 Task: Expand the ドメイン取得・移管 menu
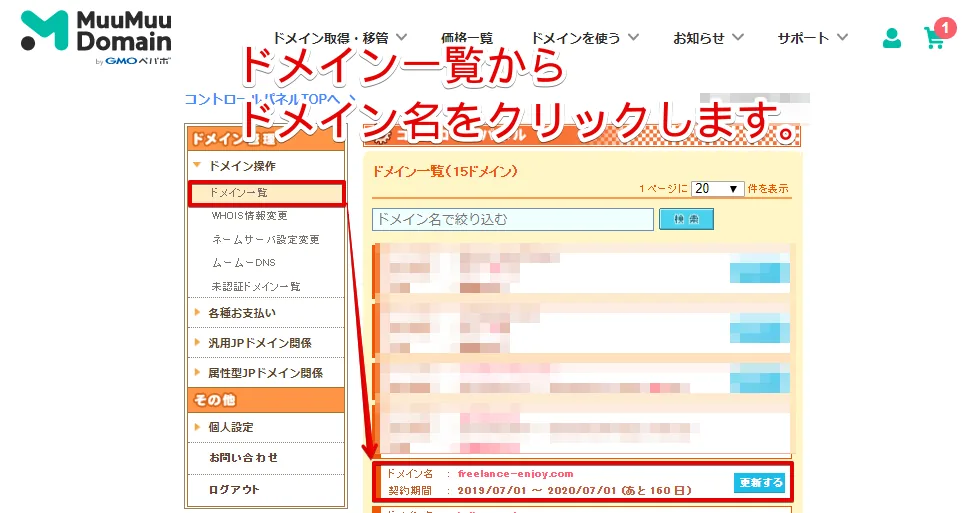coord(339,38)
